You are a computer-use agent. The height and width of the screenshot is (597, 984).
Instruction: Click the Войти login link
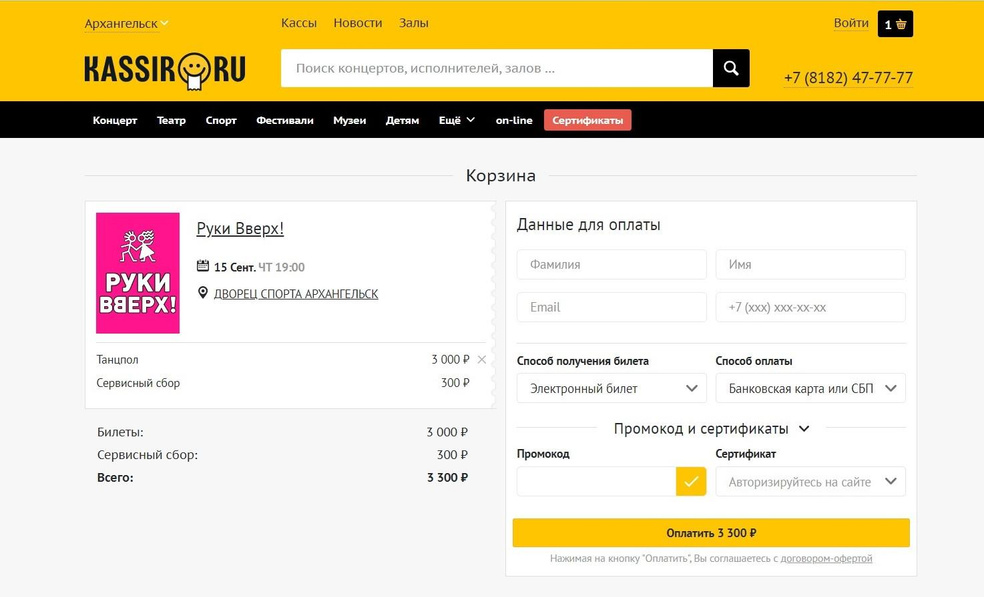851,23
